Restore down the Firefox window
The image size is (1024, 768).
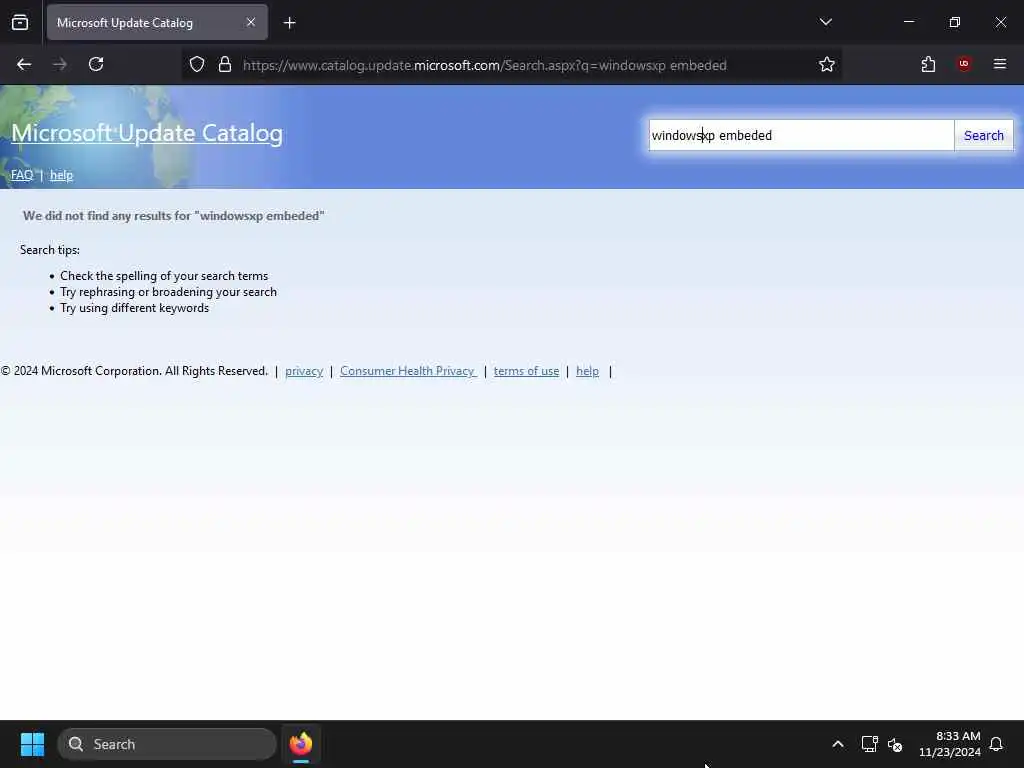[954, 22]
